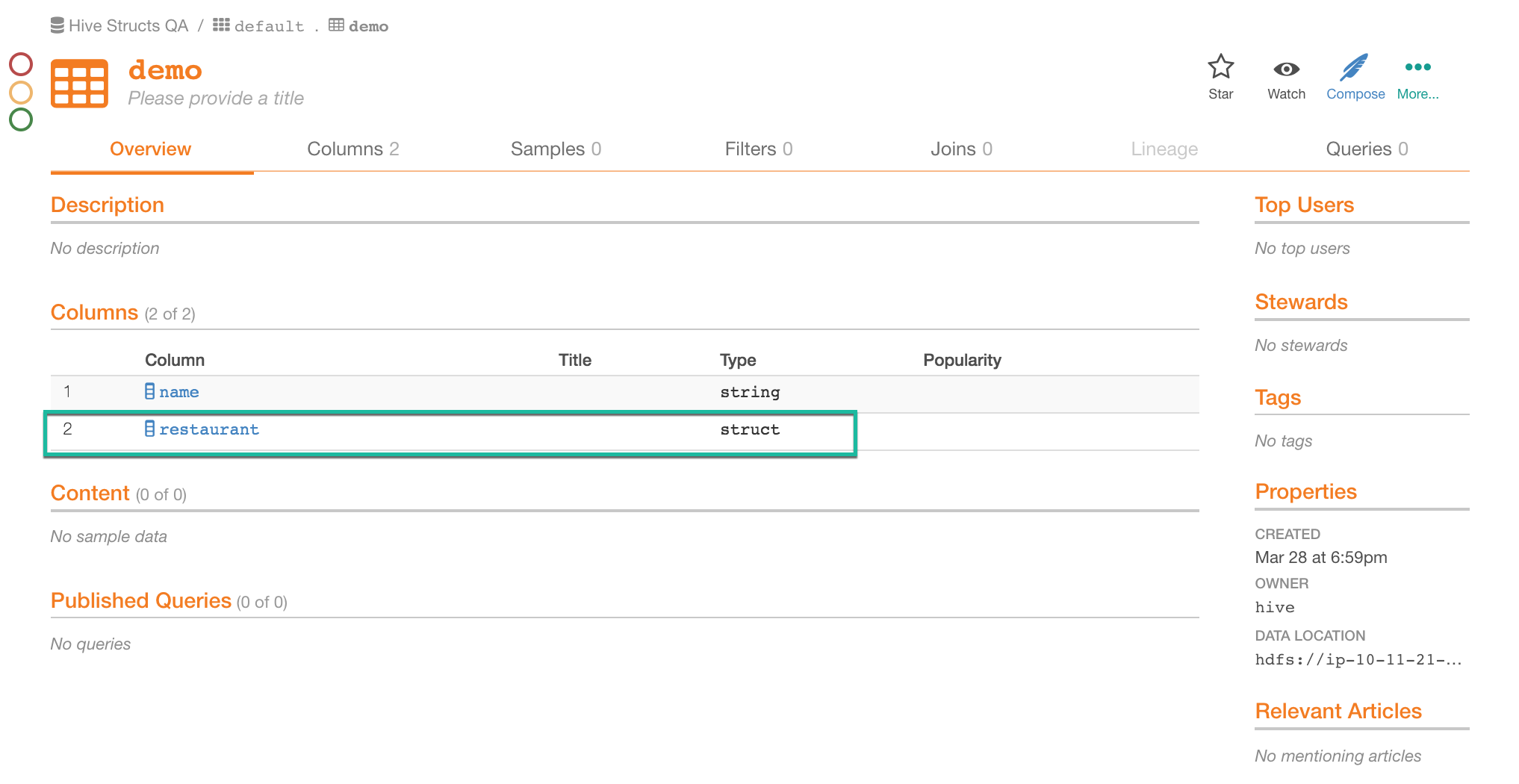Image resolution: width=1519 pixels, height=784 pixels.
Task: Click the large orange table icon
Action: (x=79, y=84)
